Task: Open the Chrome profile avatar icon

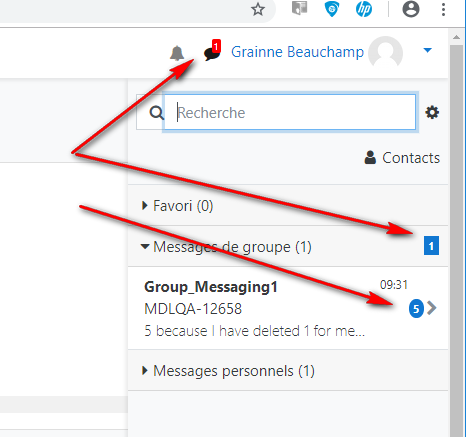Action: pos(411,9)
